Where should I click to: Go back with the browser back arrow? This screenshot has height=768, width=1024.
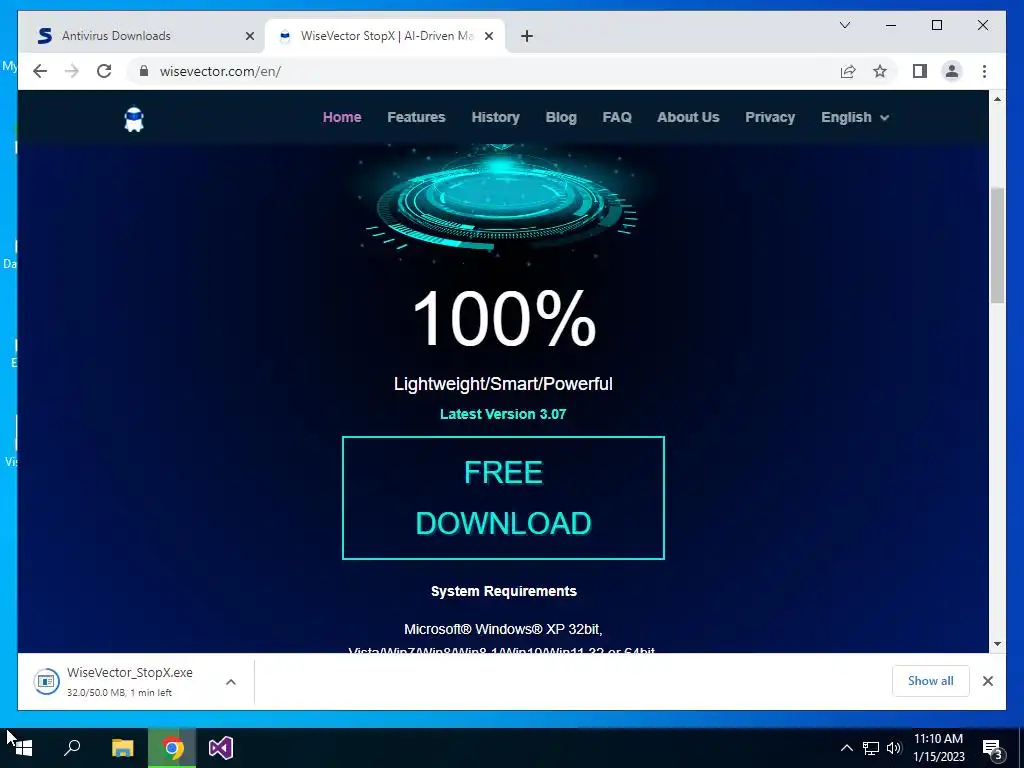[x=40, y=71]
